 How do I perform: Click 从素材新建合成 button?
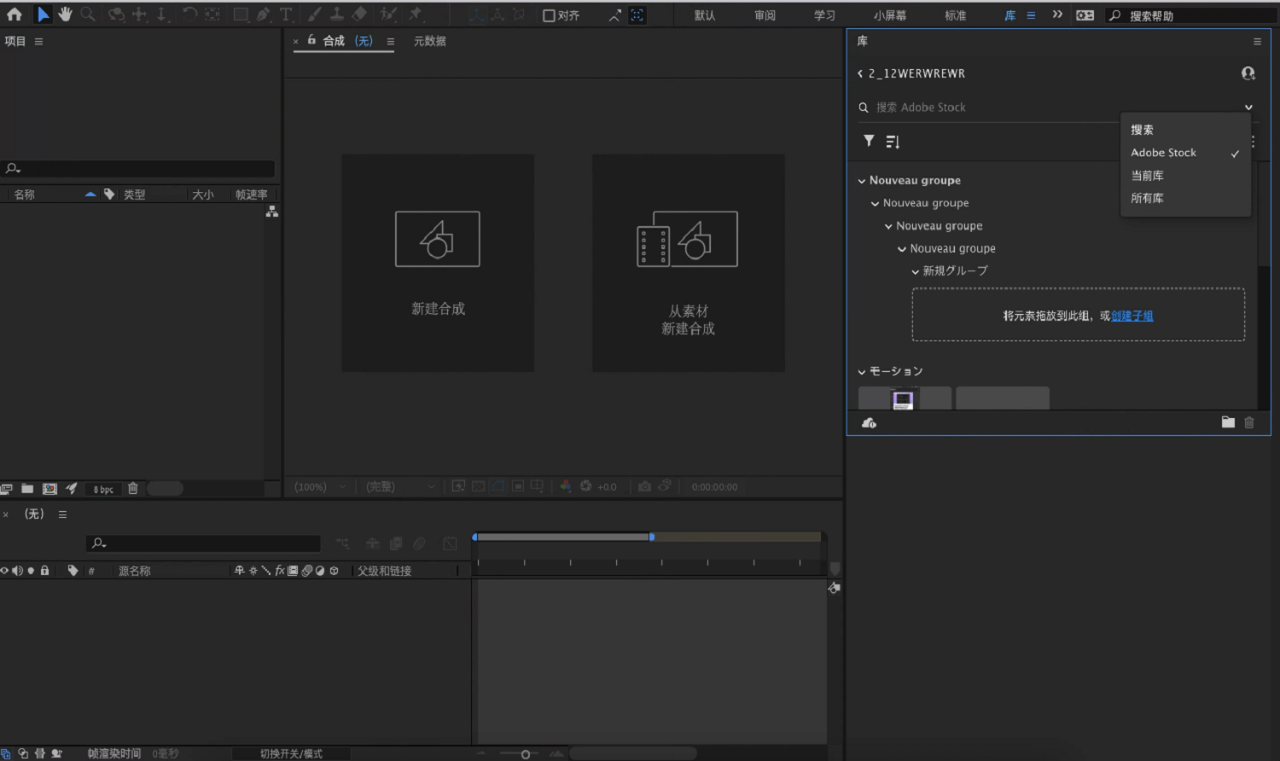point(688,263)
